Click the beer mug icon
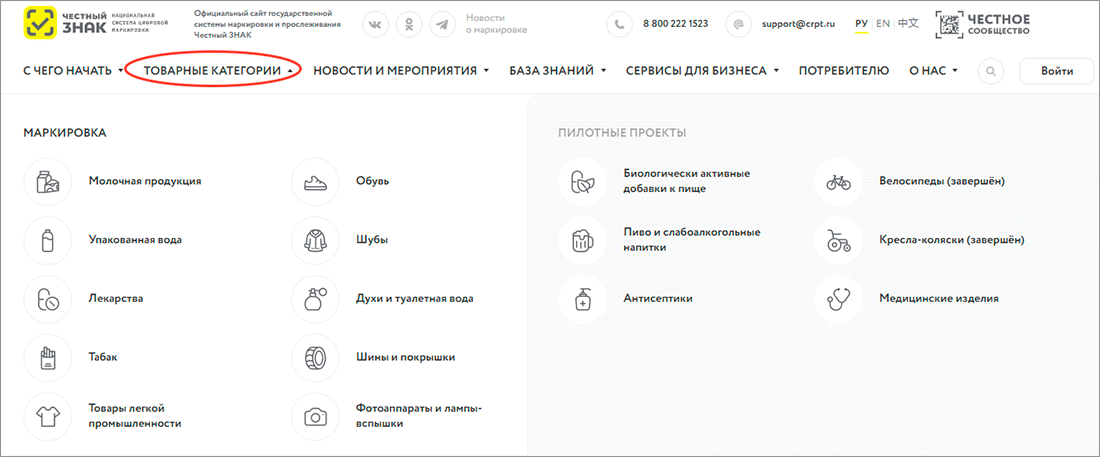Viewport: 1100px width, 457px height. (x=582, y=241)
